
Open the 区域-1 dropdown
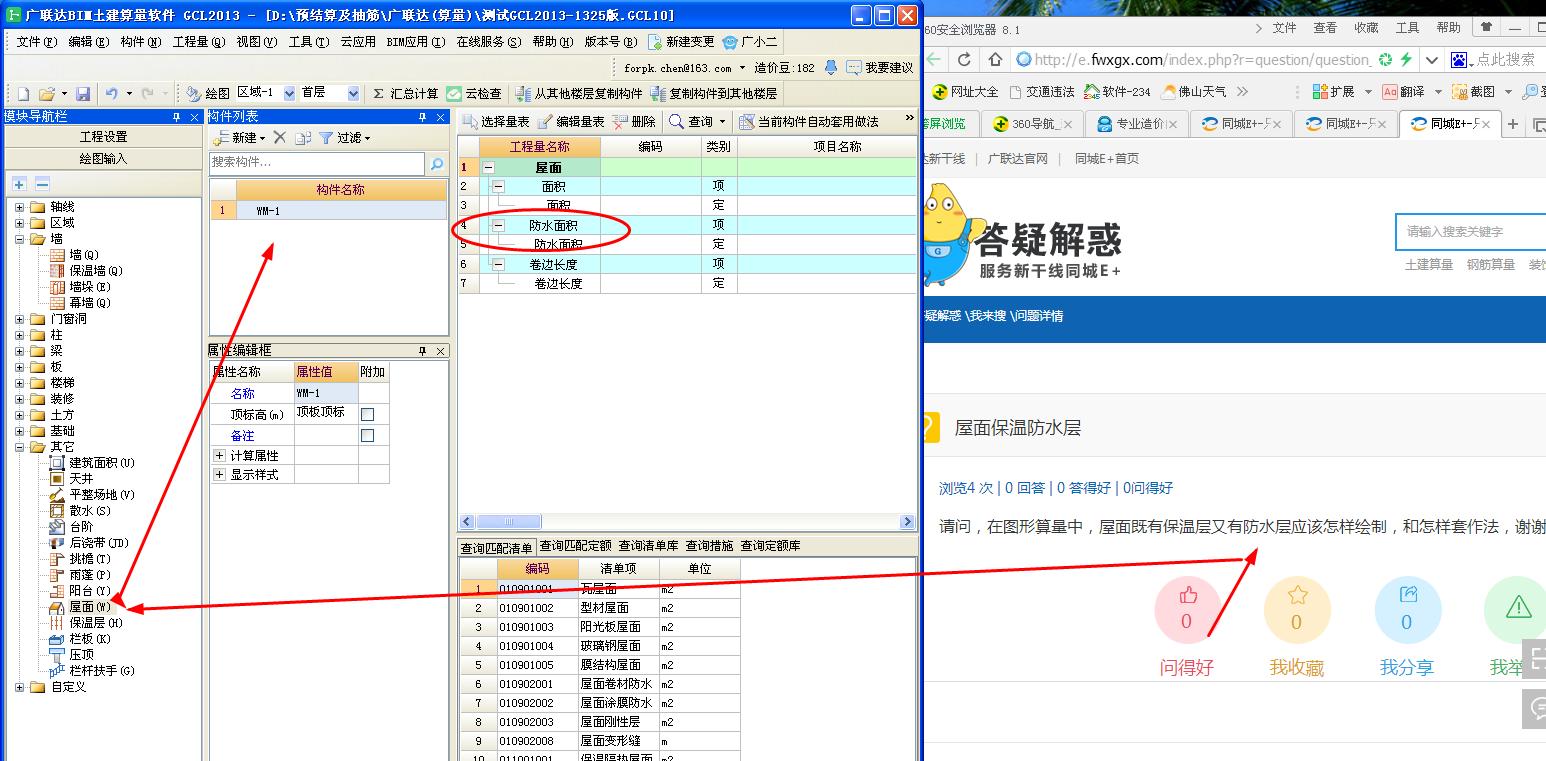pos(290,93)
